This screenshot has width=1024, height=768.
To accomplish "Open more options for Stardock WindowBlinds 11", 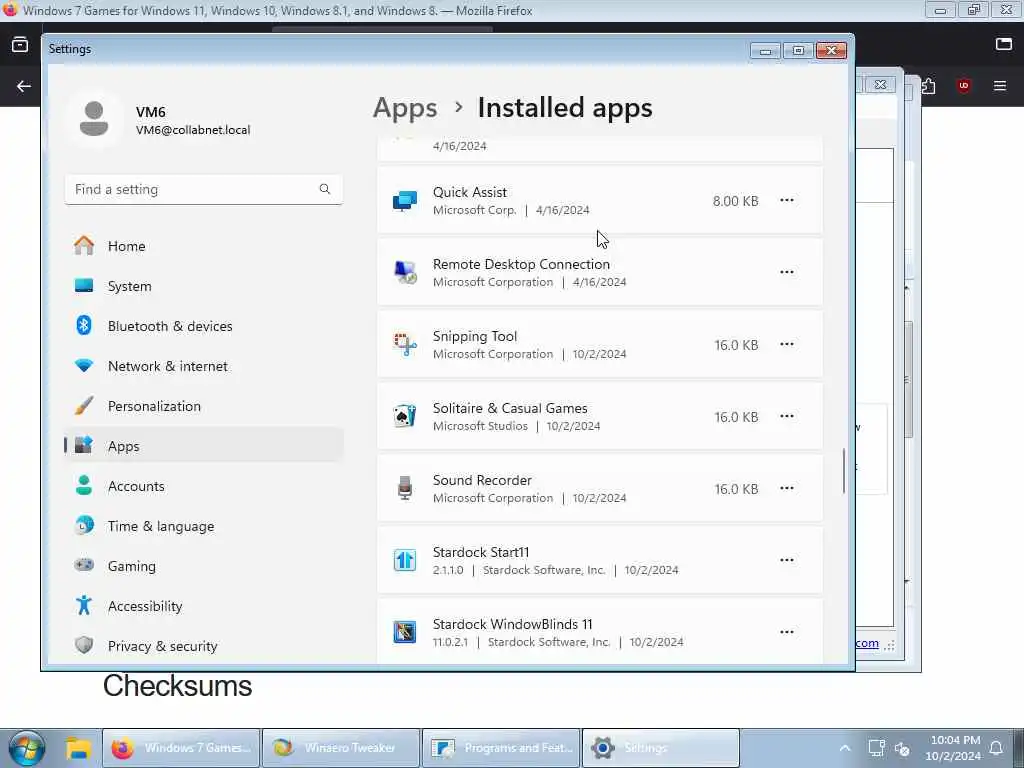I will (787, 632).
